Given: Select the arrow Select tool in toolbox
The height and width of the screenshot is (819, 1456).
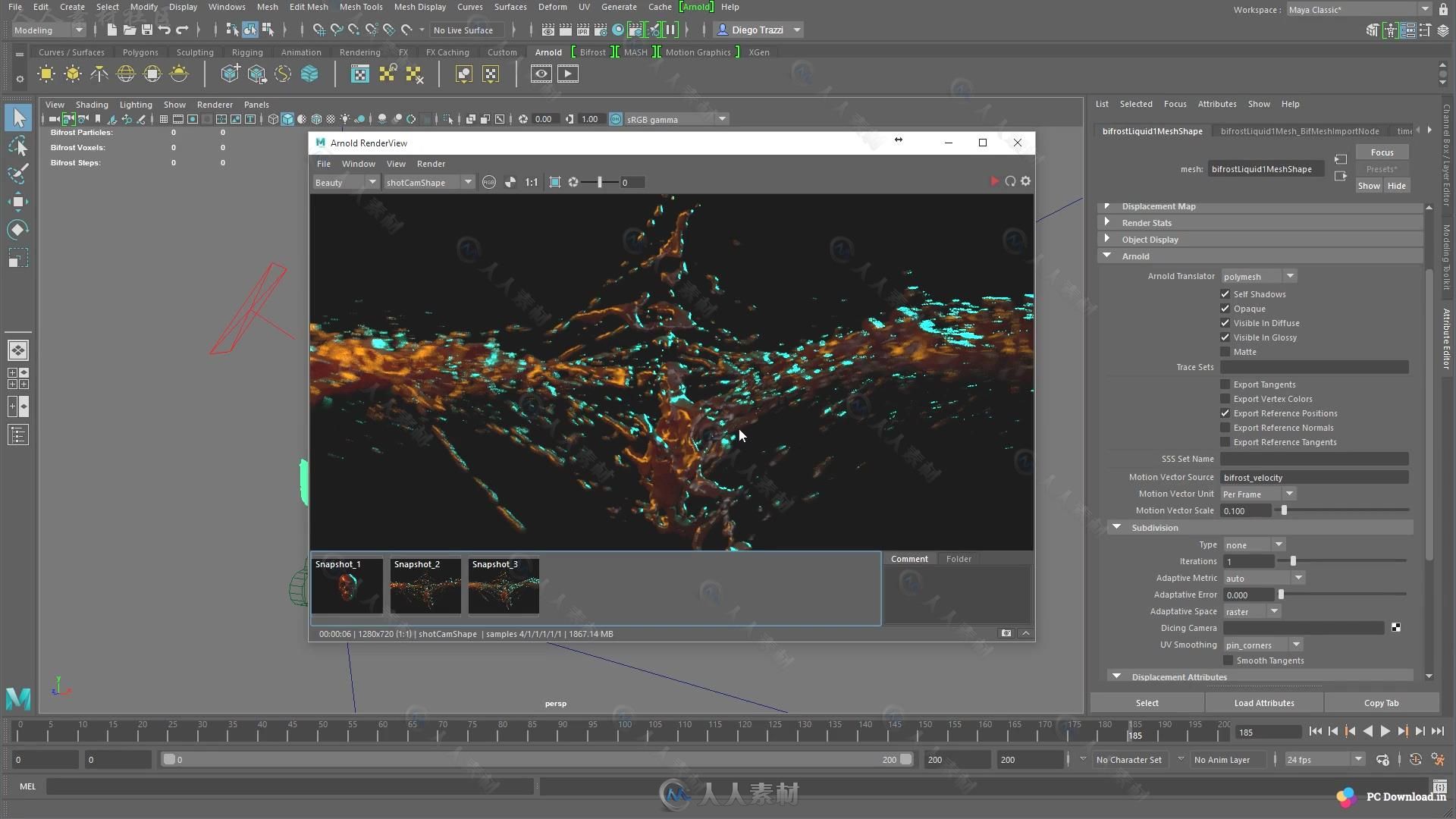Looking at the screenshot, I should pyautogui.click(x=19, y=118).
